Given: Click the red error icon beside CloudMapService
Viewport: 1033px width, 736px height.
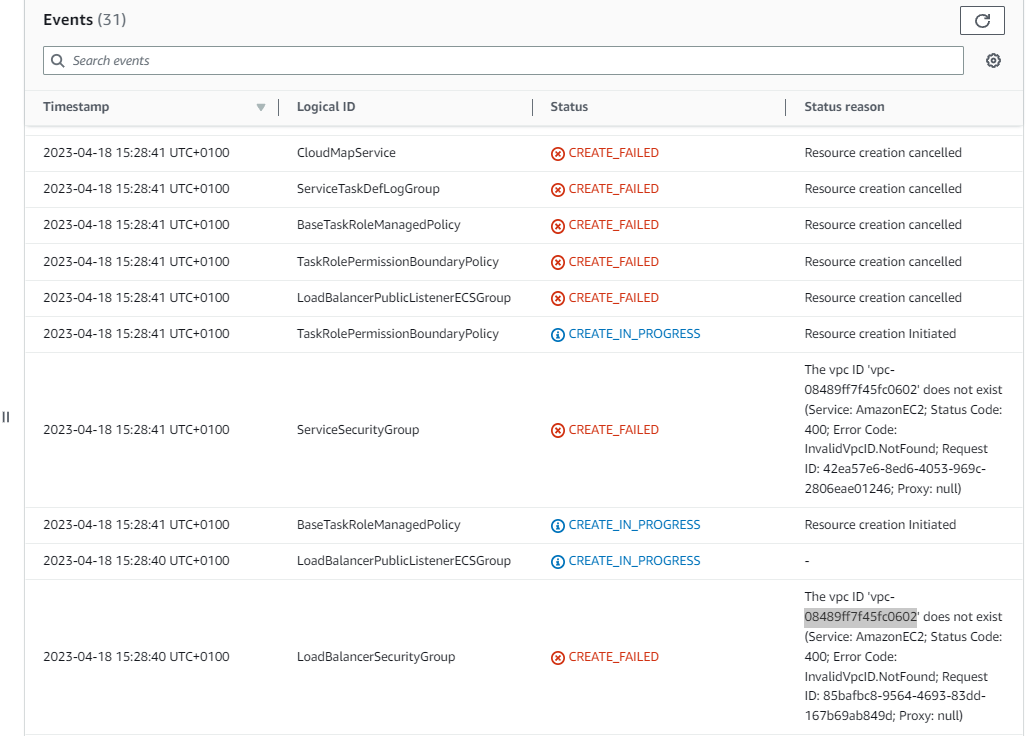Looking at the screenshot, I should pyautogui.click(x=557, y=152).
